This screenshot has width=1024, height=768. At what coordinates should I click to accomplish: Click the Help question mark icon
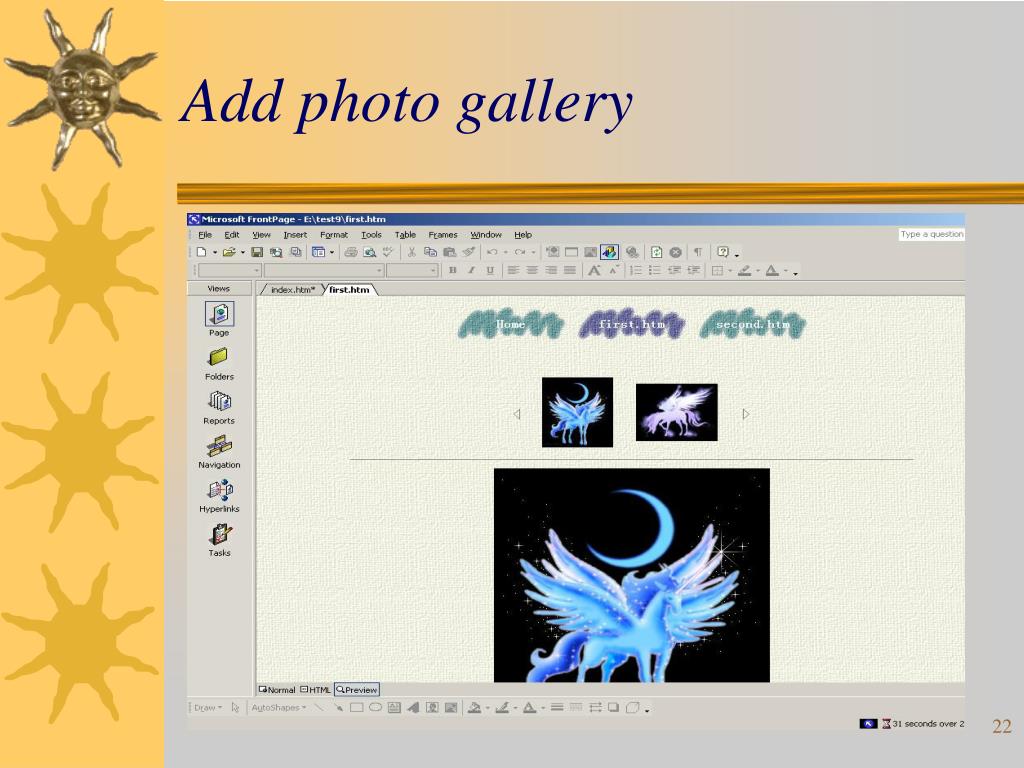point(722,252)
